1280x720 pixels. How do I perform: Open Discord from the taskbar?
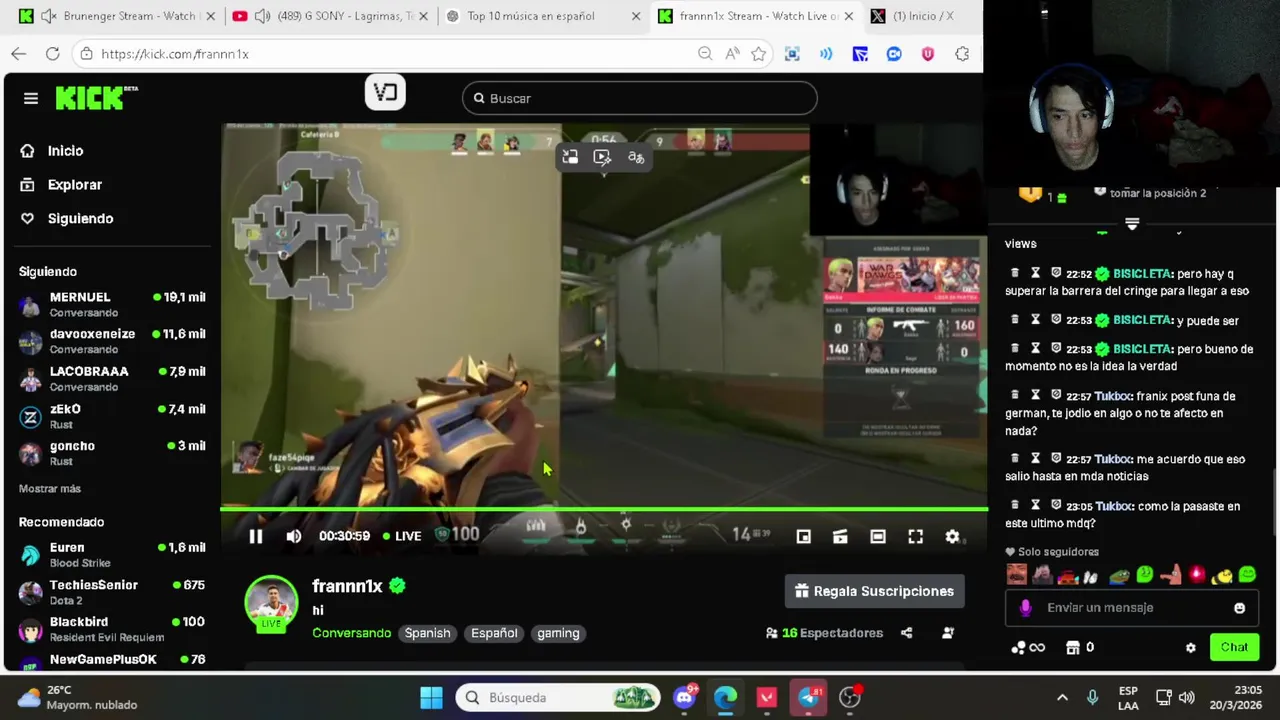coord(684,697)
